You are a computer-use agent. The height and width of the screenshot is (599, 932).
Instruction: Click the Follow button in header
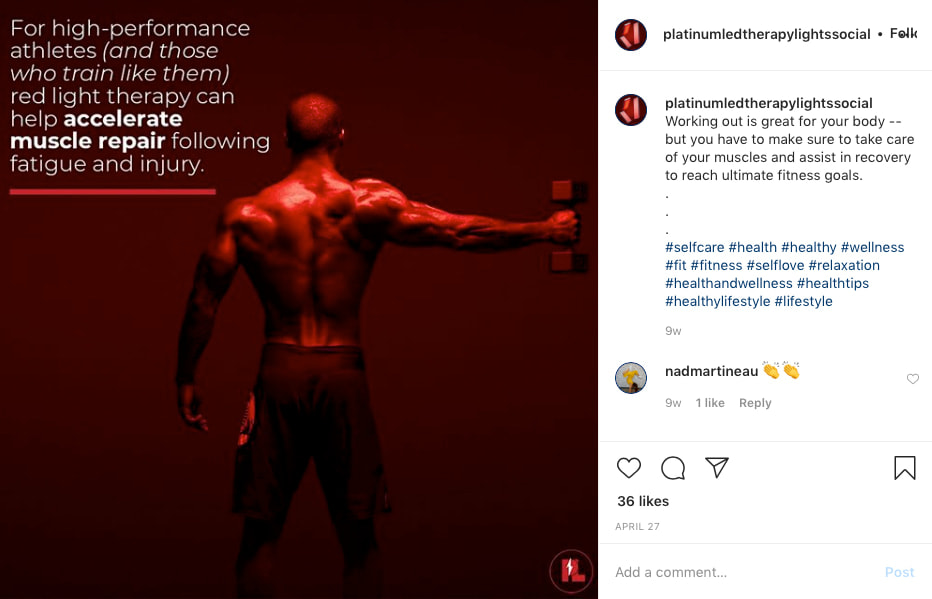pos(903,34)
